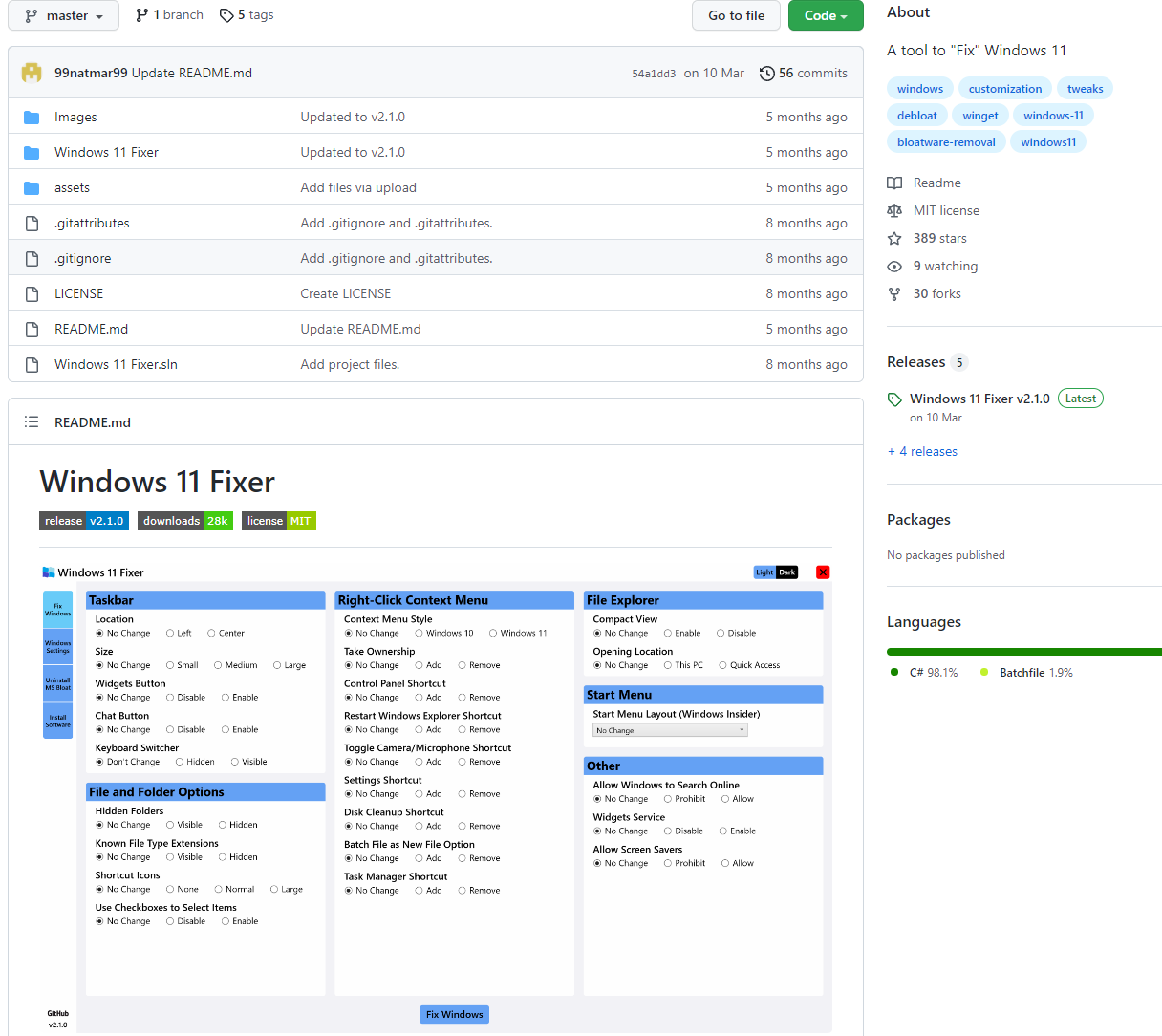Click the git branch icon beside 1 branch
Viewport: 1162px width, 1036px height.
point(142,15)
